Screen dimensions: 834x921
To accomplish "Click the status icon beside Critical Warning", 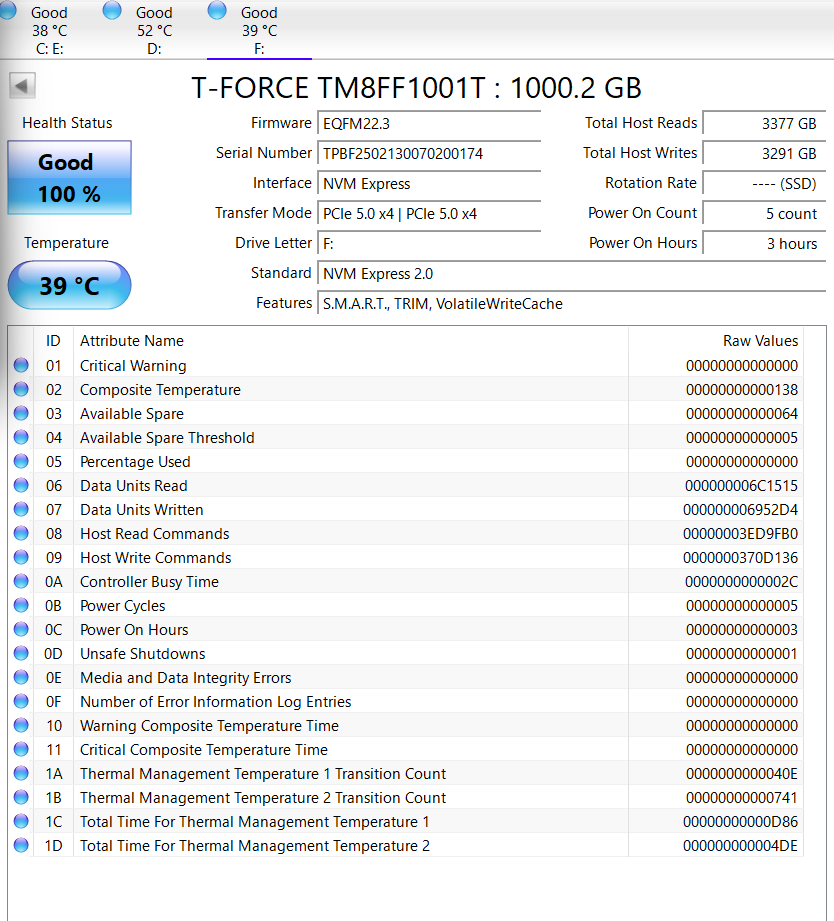I will pyautogui.click(x=21, y=365).
